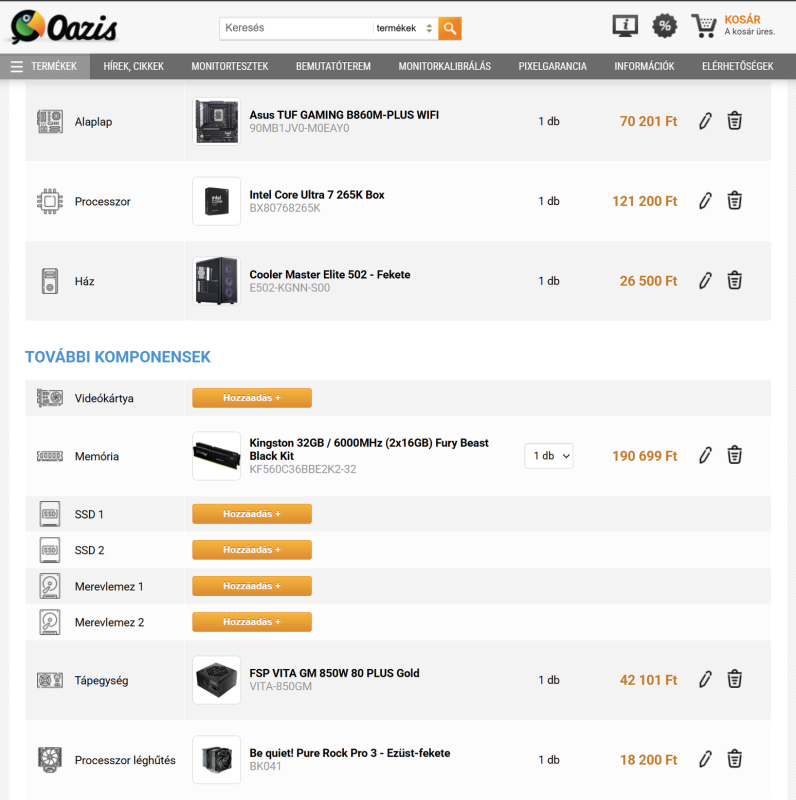Remove the Intel Core Ultra 7 processor
This screenshot has width=796, height=800.
[x=734, y=201]
